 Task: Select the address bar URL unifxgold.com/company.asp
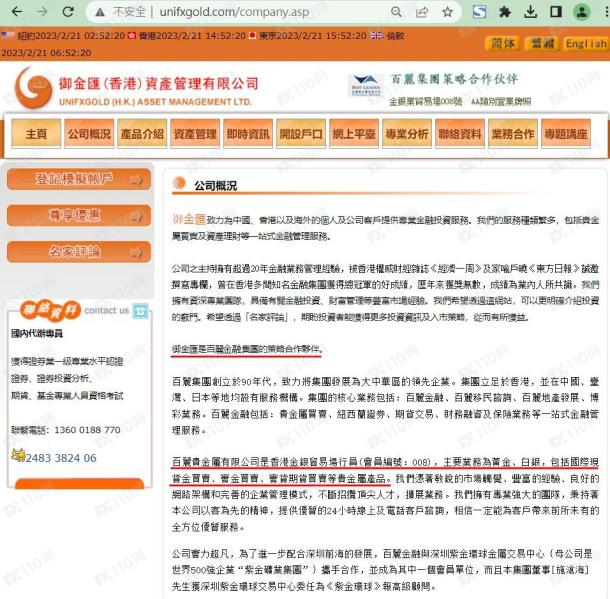[x=234, y=12]
